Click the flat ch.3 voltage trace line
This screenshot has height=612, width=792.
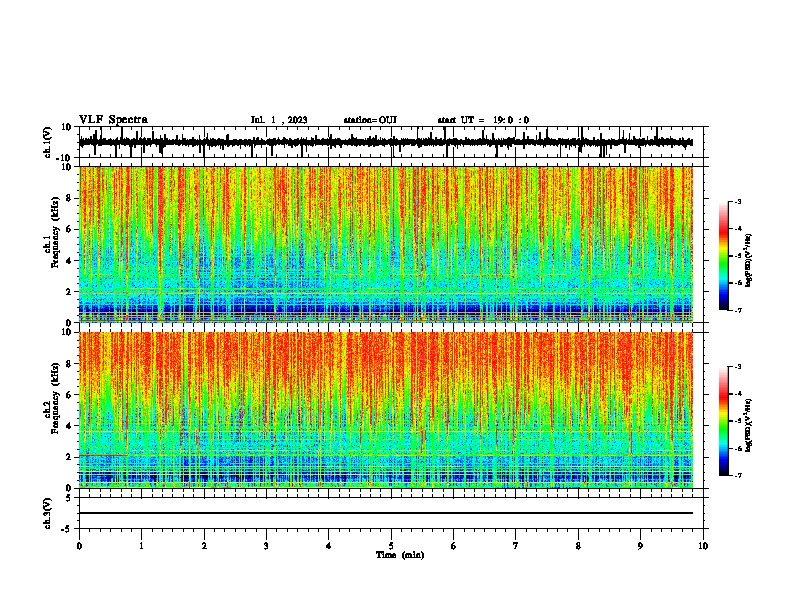pos(386,513)
